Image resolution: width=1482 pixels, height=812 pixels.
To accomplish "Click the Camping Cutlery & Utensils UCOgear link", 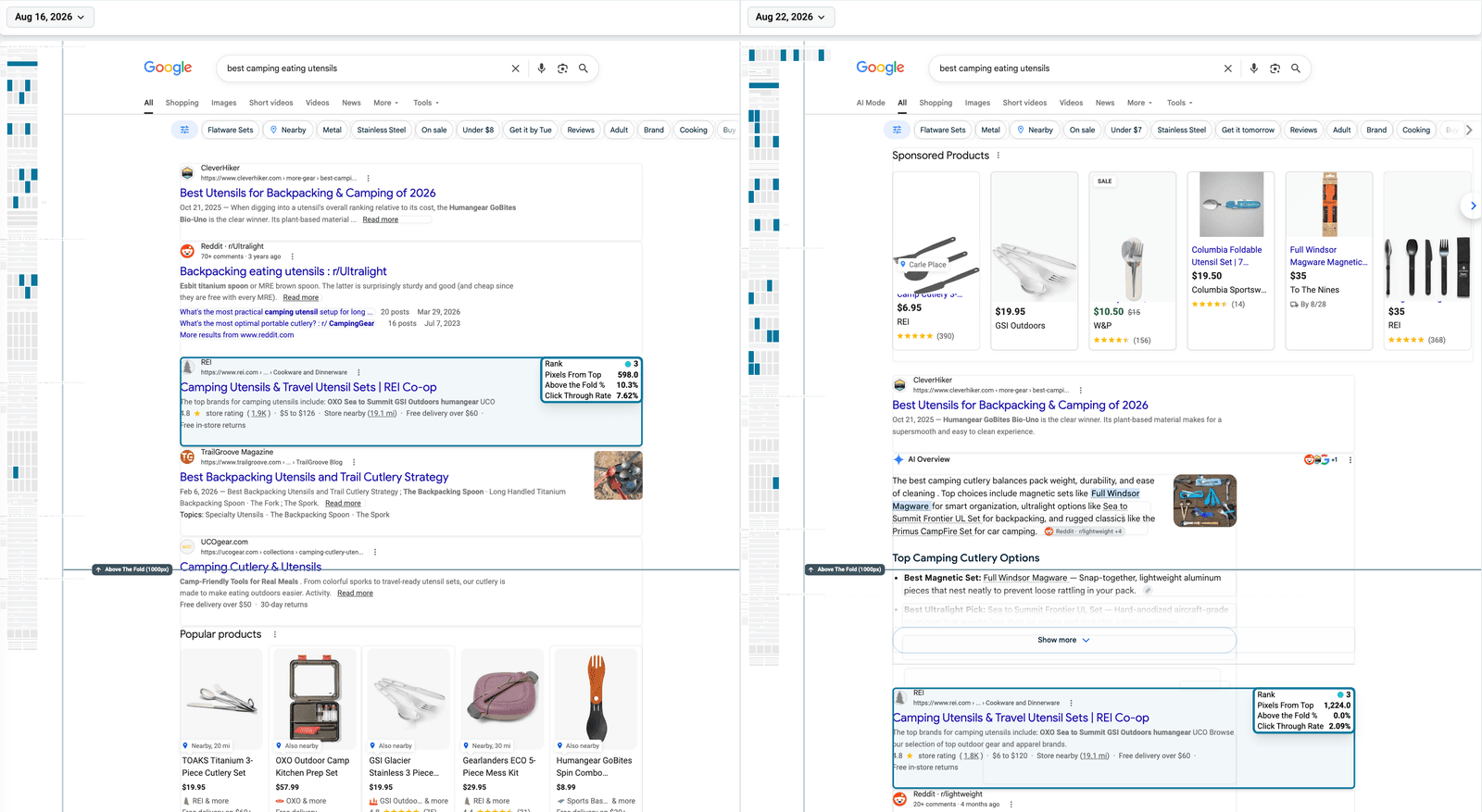I will click(251, 567).
